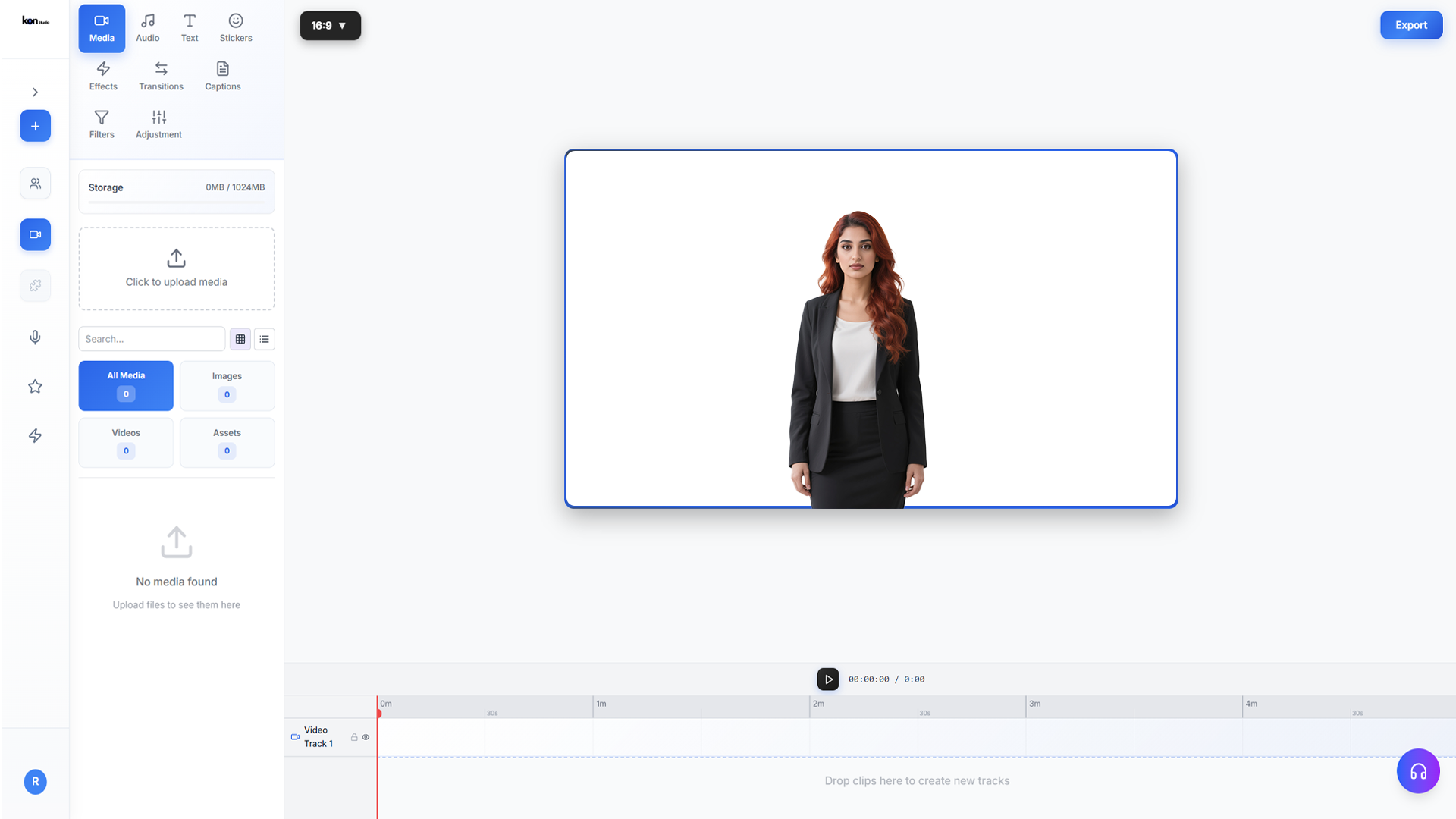
Task: Click the Export button
Action: 1410,25
